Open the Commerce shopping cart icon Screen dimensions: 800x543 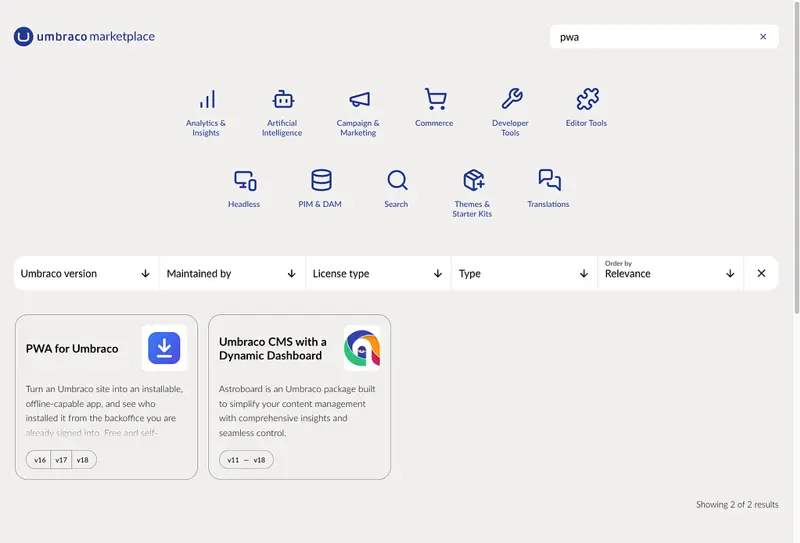coord(435,99)
